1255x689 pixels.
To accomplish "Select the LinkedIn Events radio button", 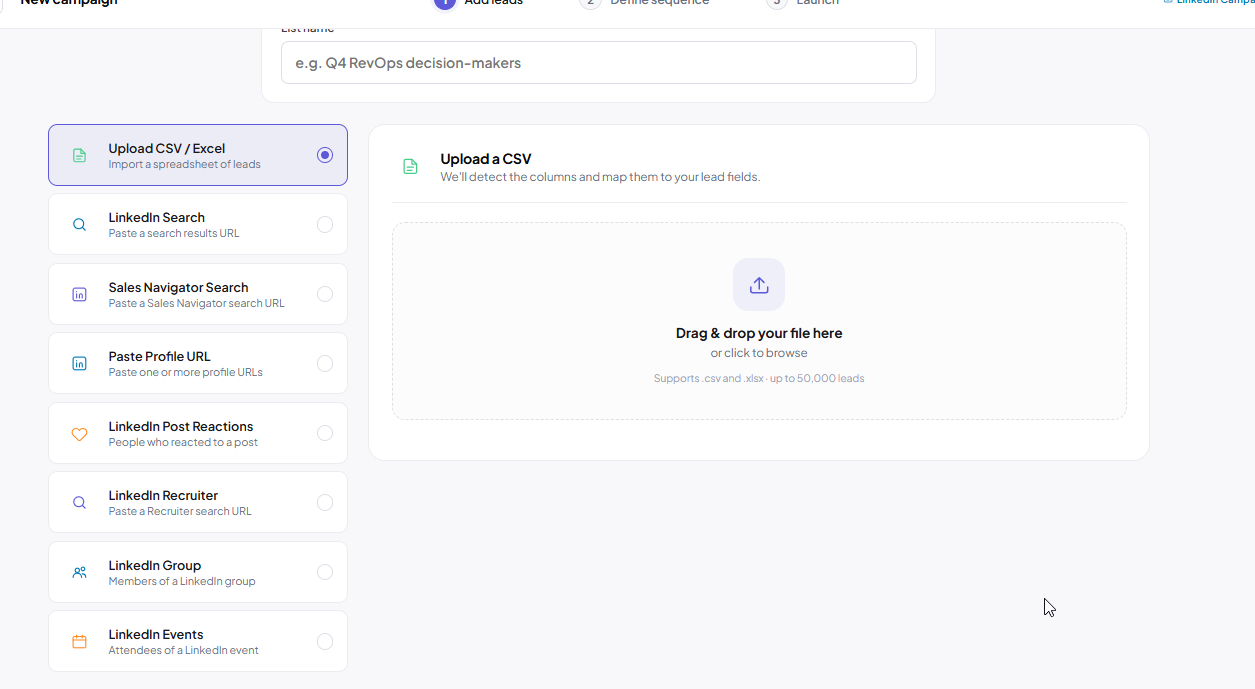I will (325, 641).
